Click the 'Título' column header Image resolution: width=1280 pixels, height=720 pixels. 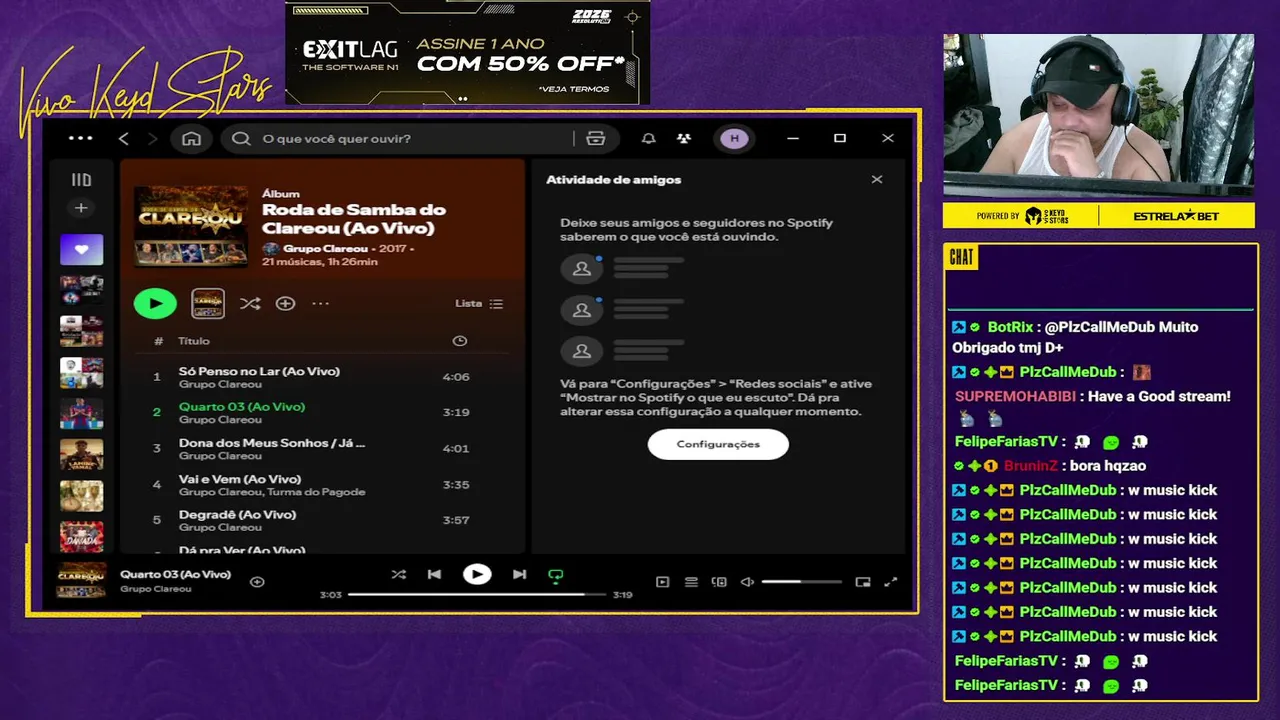click(194, 341)
